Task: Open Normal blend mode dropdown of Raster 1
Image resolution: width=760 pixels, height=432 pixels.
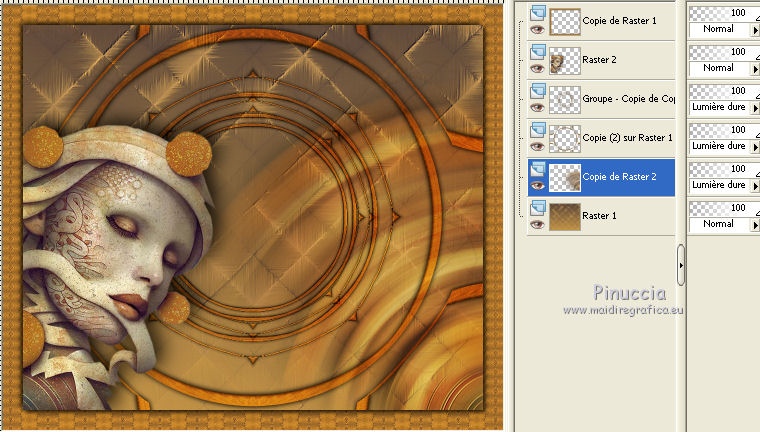Action: [724, 224]
